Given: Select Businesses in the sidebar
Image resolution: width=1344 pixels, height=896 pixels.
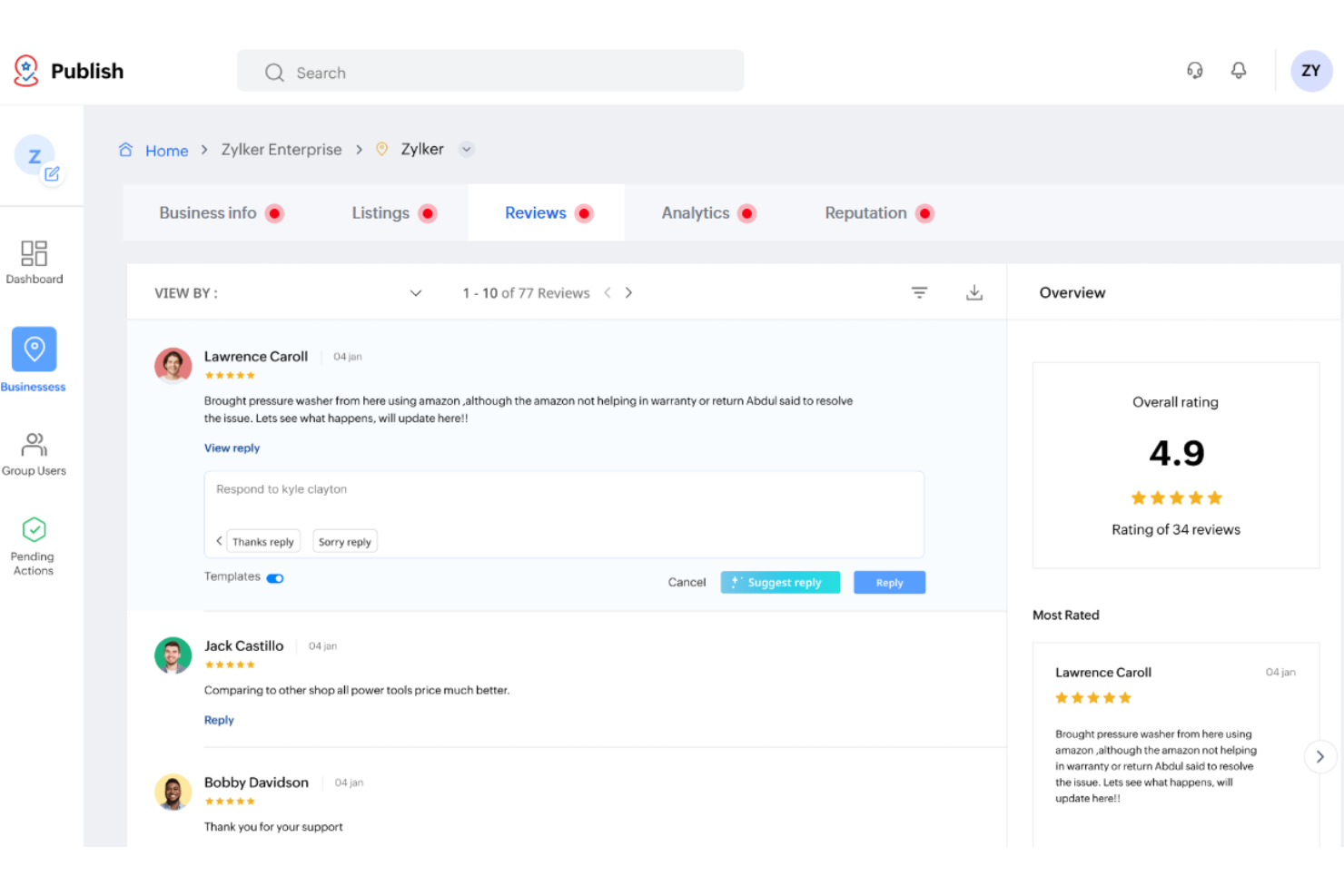Looking at the screenshot, I should pos(34,358).
